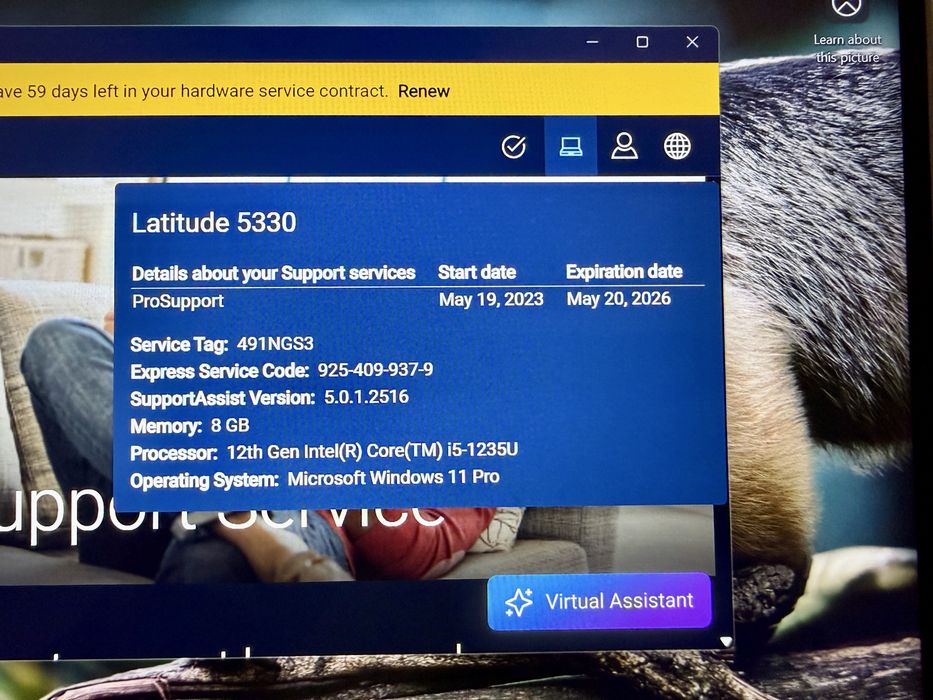
Task: Click the start date May 19, 2023
Action: [x=491, y=299]
